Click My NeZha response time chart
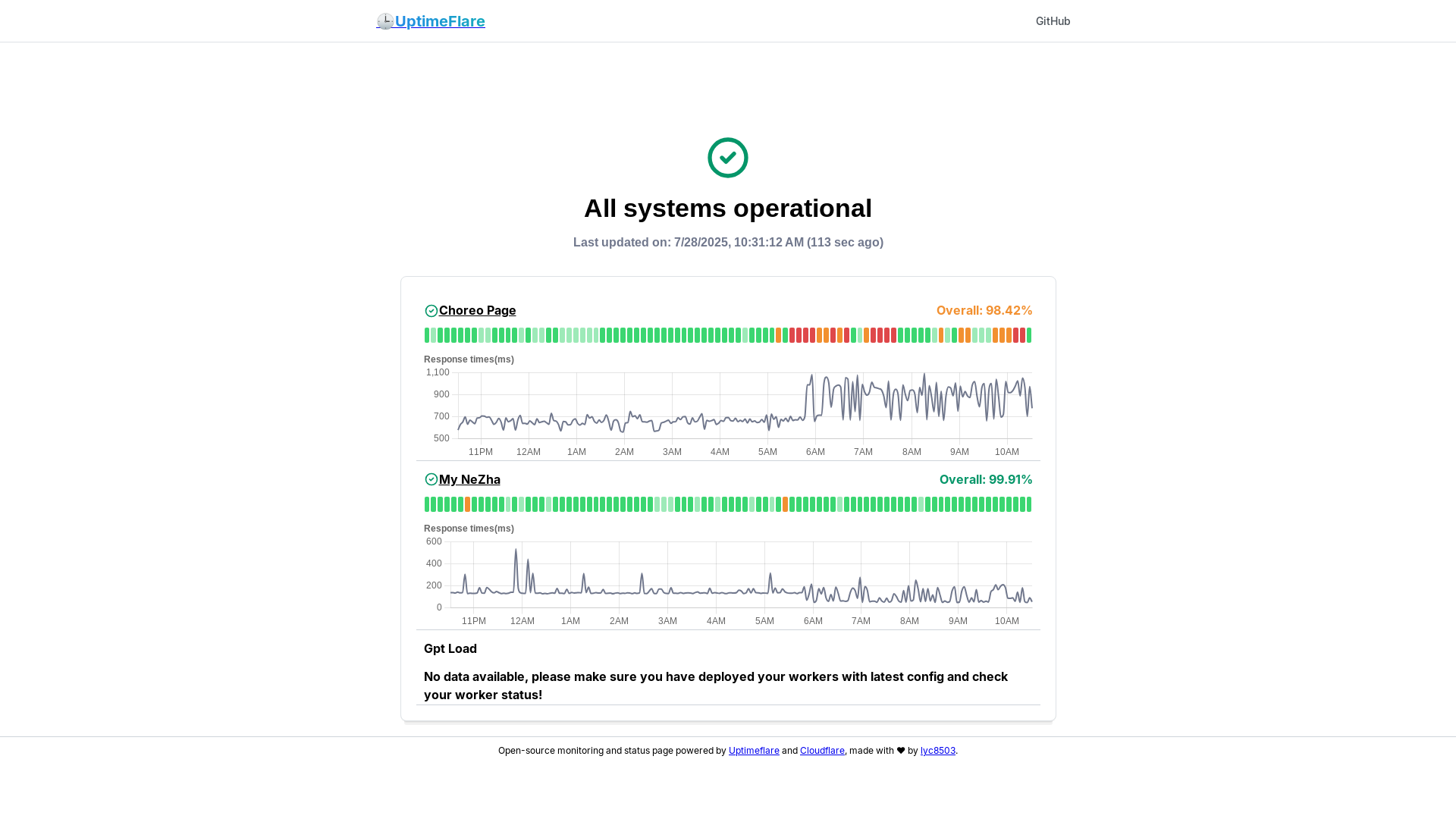This screenshot has height=819, width=1456. (728, 575)
